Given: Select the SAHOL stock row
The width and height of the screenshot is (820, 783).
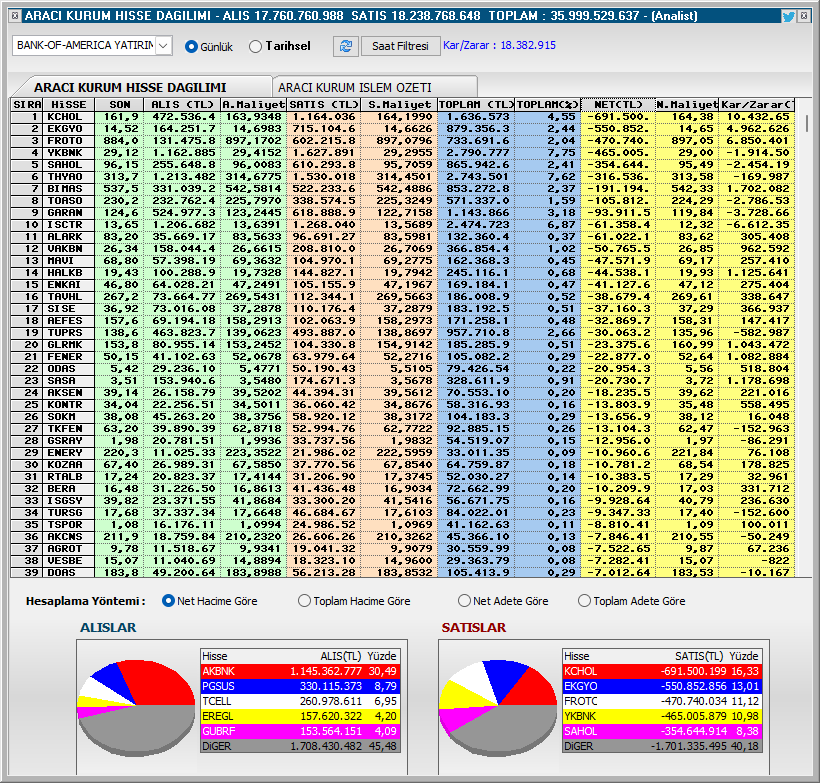Looking at the screenshot, I should pos(403,165).
